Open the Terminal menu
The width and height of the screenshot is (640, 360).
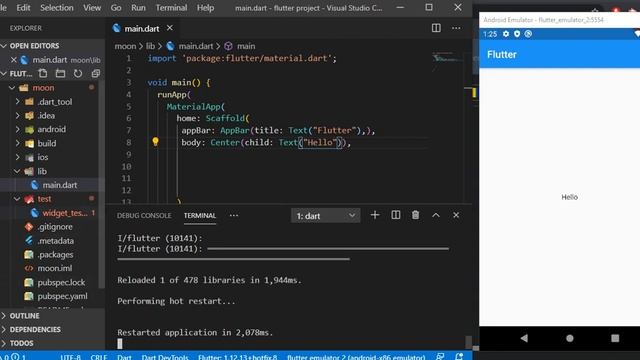coord(171,7)
